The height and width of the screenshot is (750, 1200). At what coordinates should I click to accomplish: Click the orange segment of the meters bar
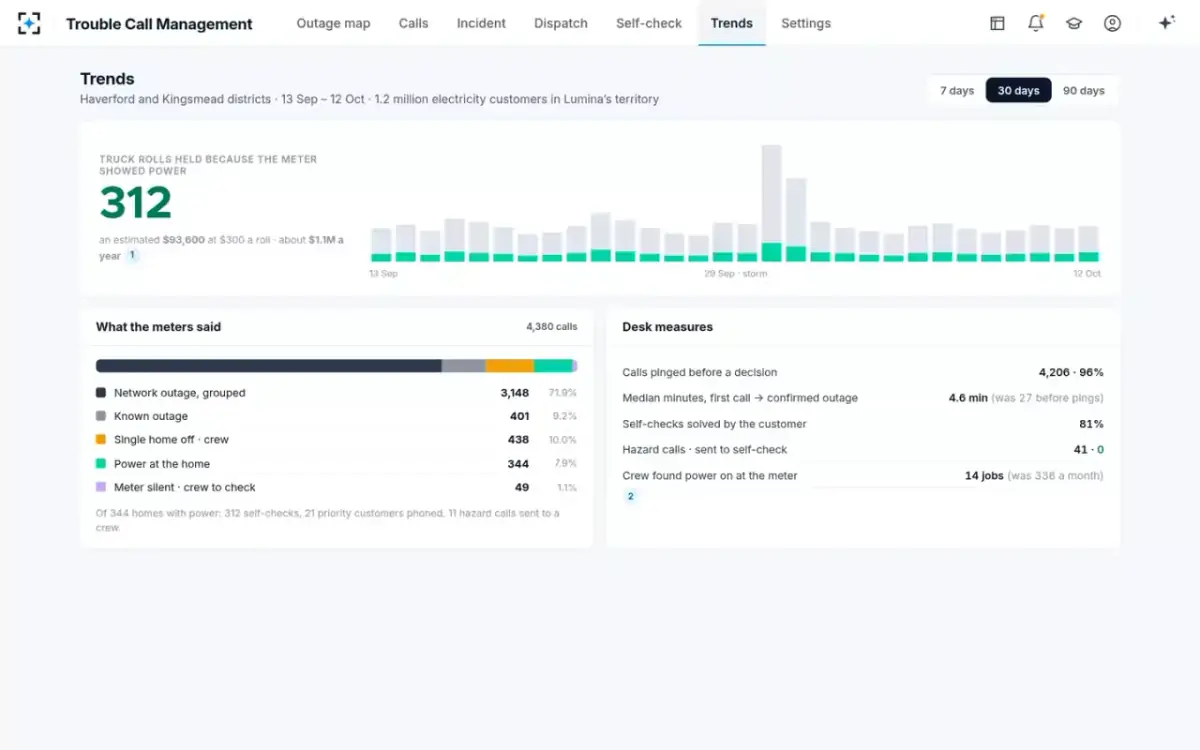click(x=510, y=366)
